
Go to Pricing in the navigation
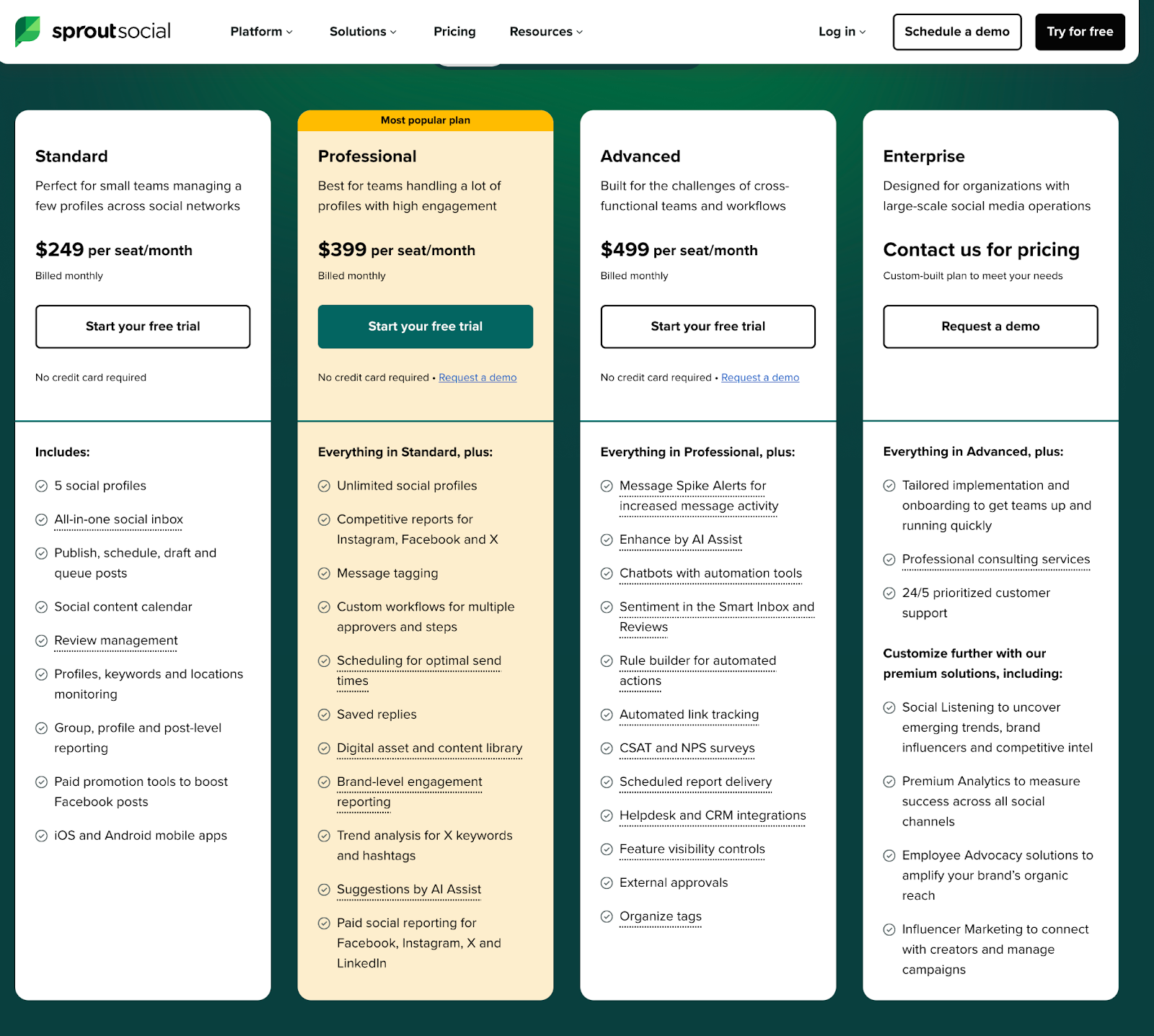coord(454,32)
